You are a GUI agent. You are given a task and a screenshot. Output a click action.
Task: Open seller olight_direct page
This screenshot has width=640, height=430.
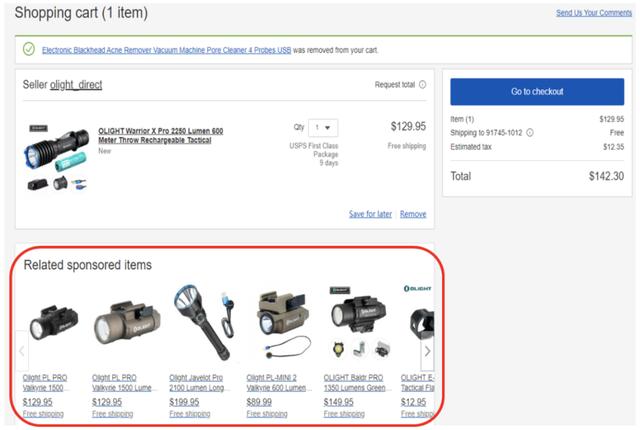click(x=76, y=85)
